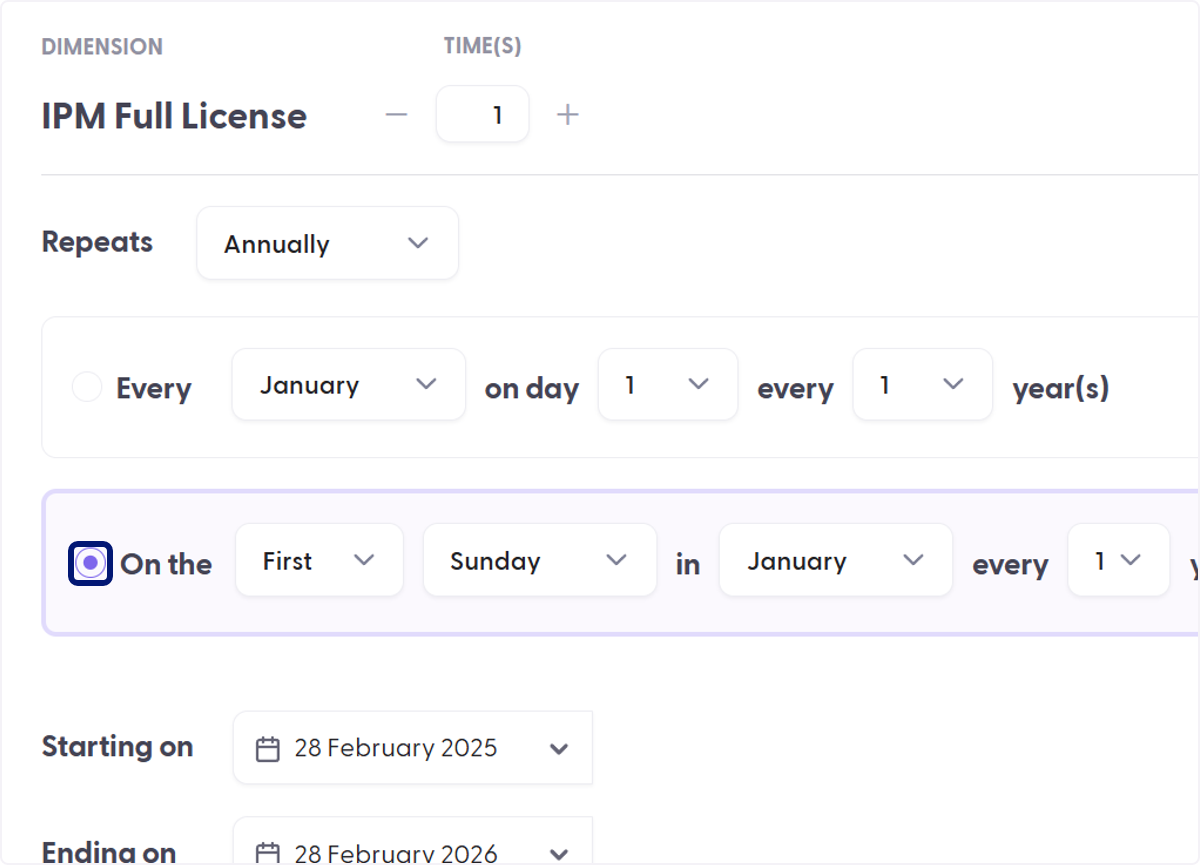
Task: Open the Repeats Annually dropdown
Action: tap(328, 243)
